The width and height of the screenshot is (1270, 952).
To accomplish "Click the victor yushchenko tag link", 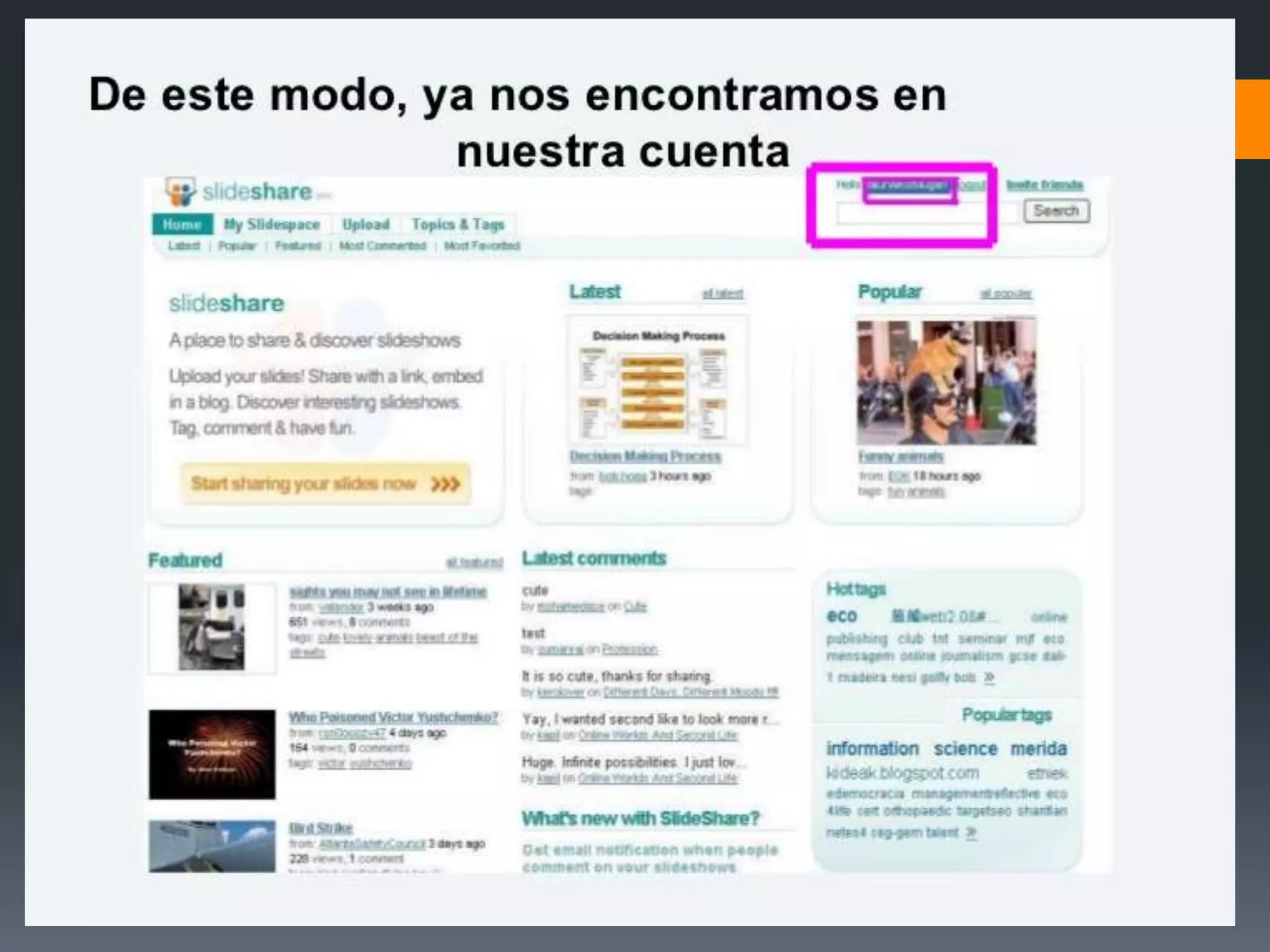I will point(365,763).
